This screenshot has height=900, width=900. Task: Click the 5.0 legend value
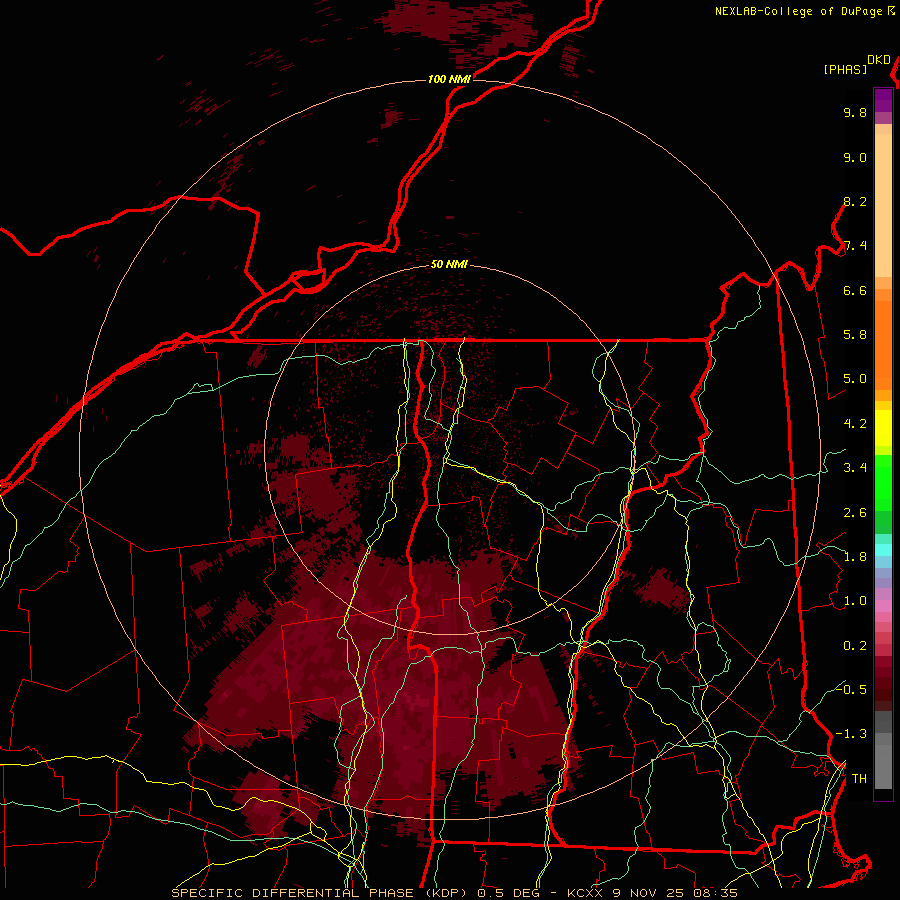855,379
